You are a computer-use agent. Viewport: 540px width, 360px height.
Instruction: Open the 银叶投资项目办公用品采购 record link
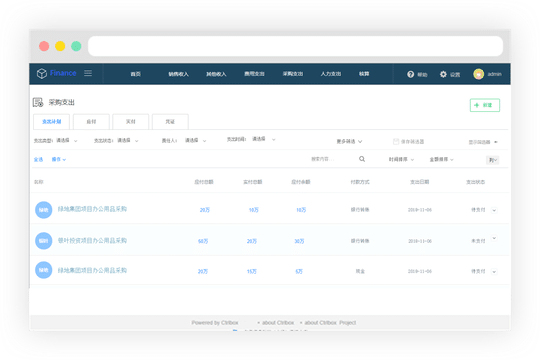(92, 240)
